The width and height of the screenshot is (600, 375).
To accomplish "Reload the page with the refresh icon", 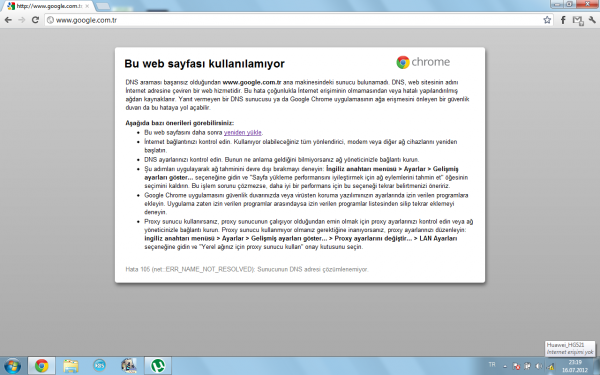I will (35, 20).
